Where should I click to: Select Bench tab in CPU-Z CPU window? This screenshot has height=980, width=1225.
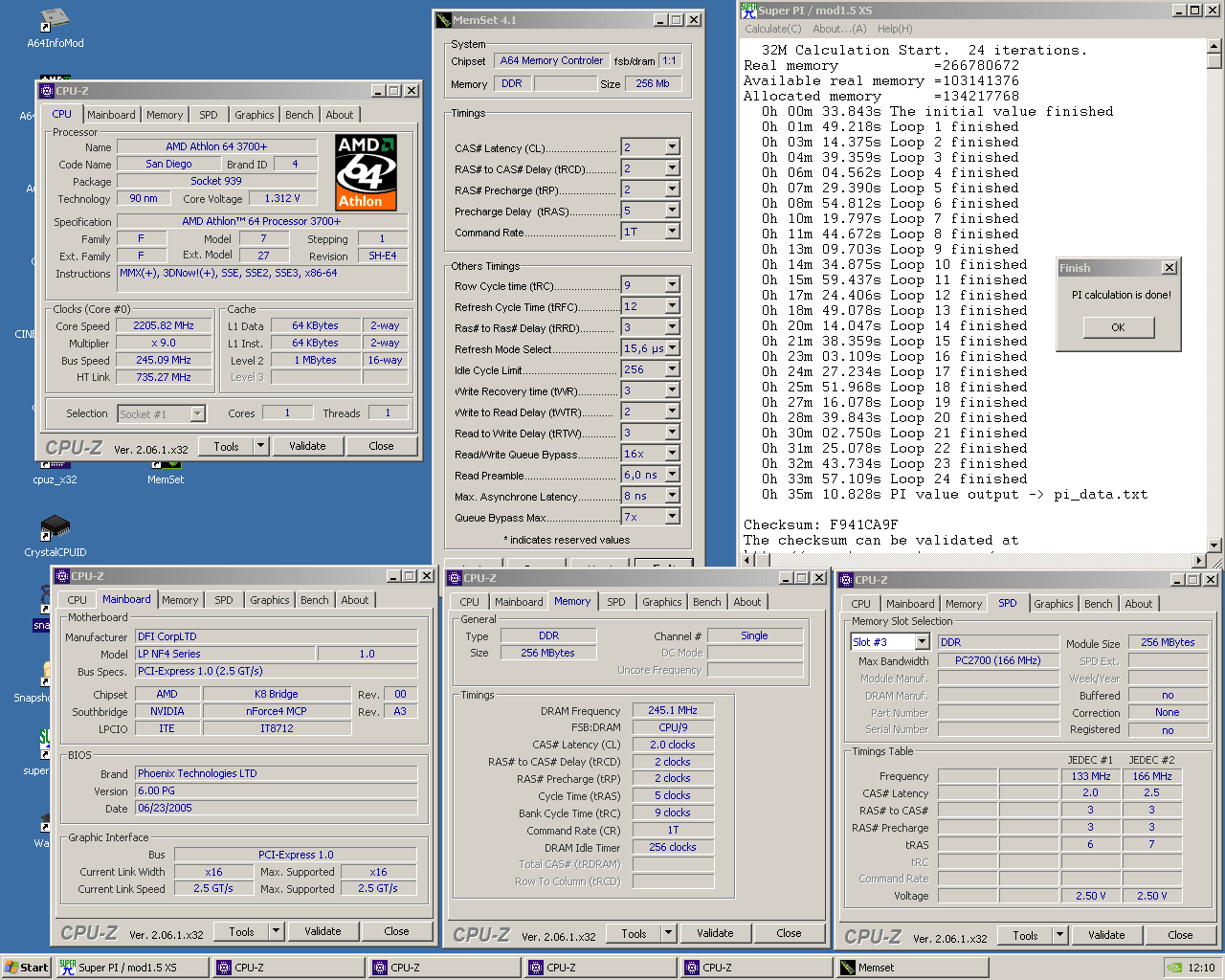click(299, 115)
